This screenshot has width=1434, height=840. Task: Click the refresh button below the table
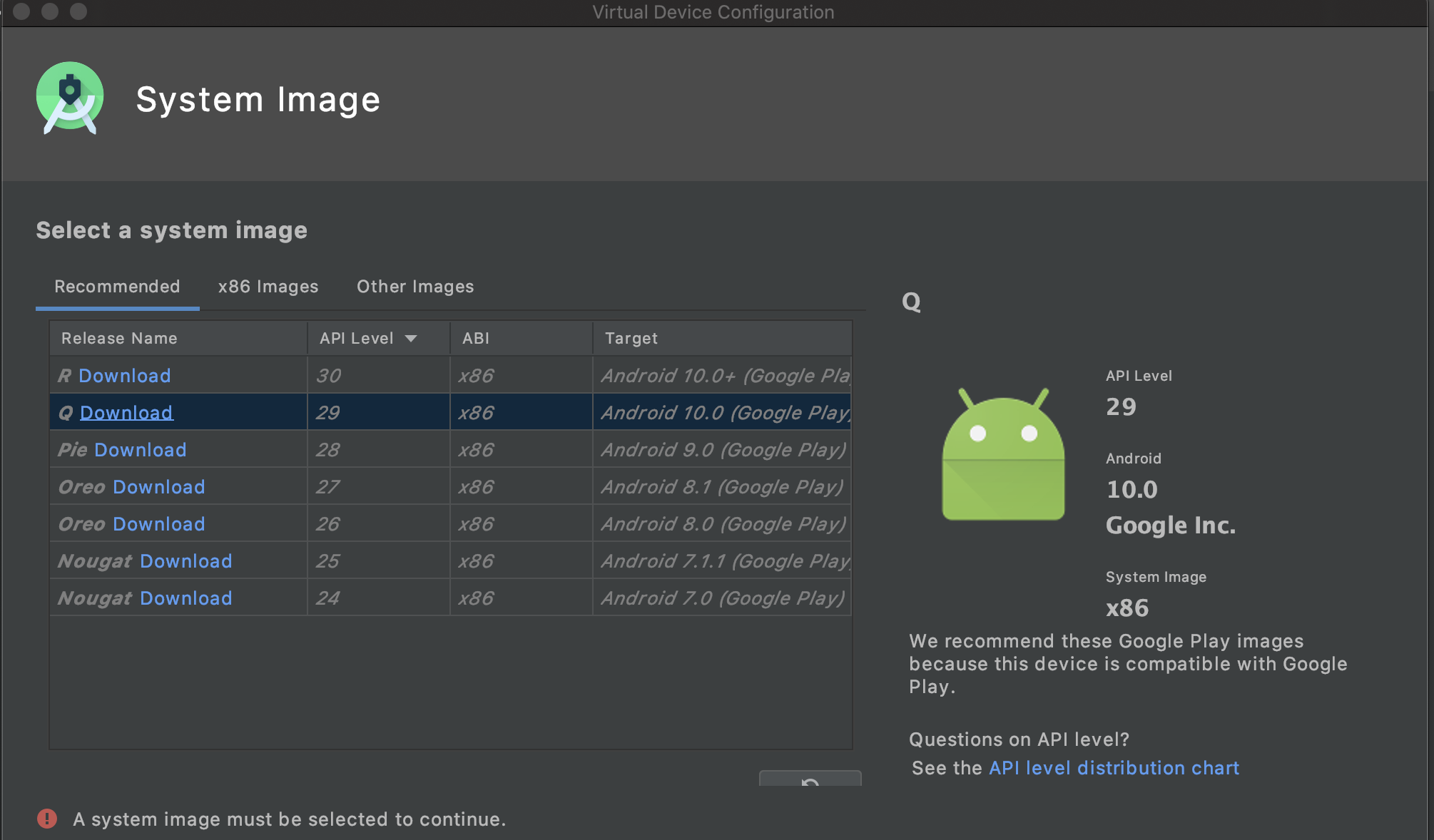[x=810, y=779]
